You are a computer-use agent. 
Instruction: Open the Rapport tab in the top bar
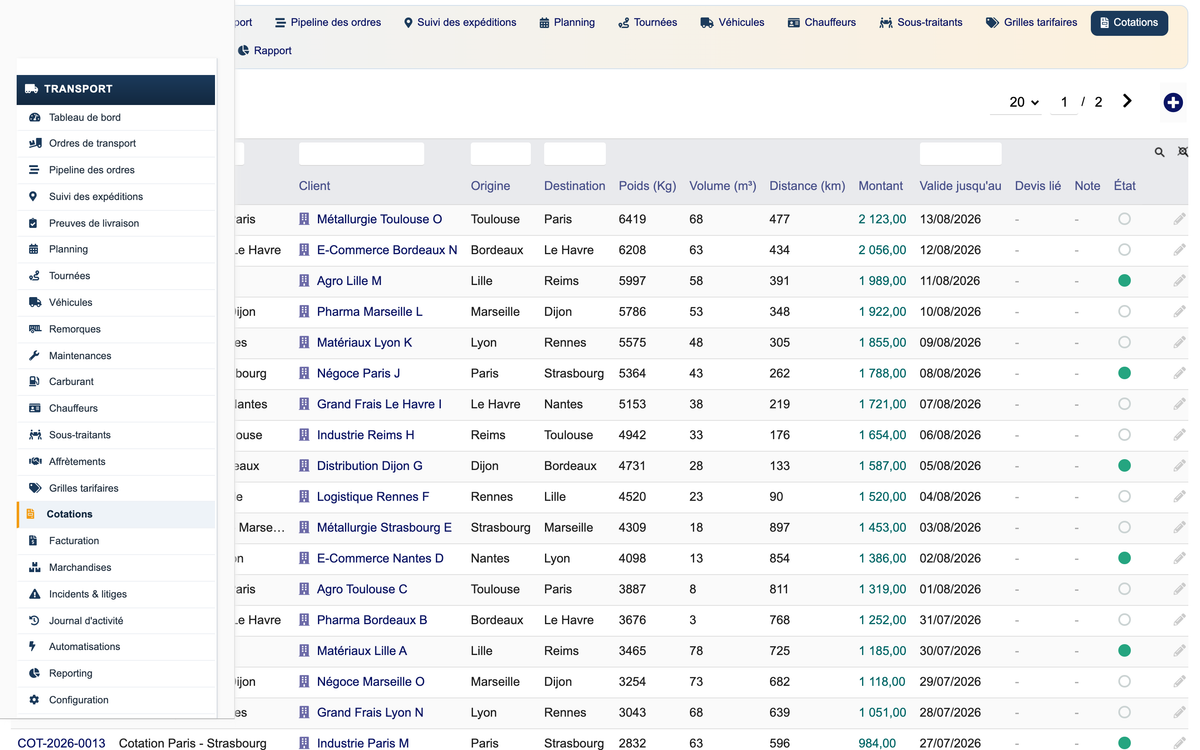pyautogui.click(x=265, y=50)
